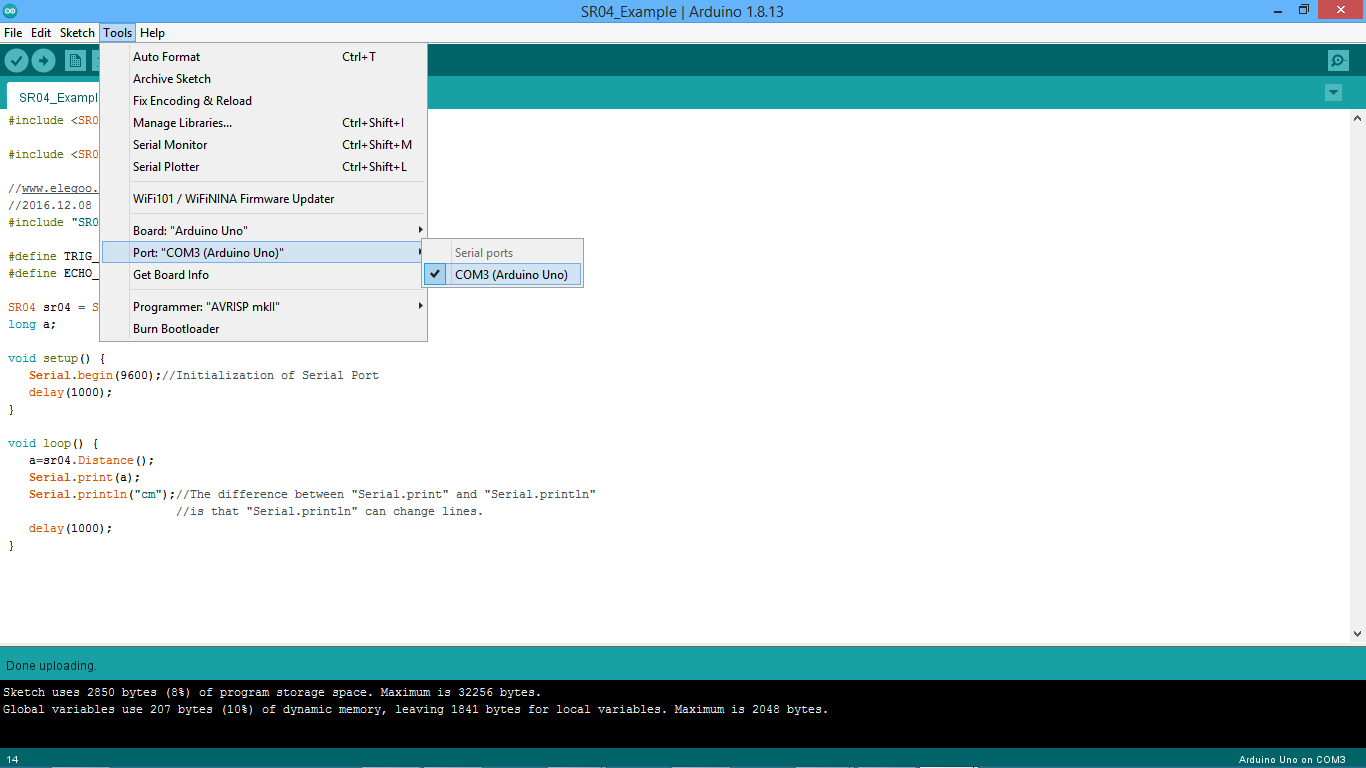
Task: Run Auto Format from the Tools menu
Action: pyautogui.click(x=166, y=56)
